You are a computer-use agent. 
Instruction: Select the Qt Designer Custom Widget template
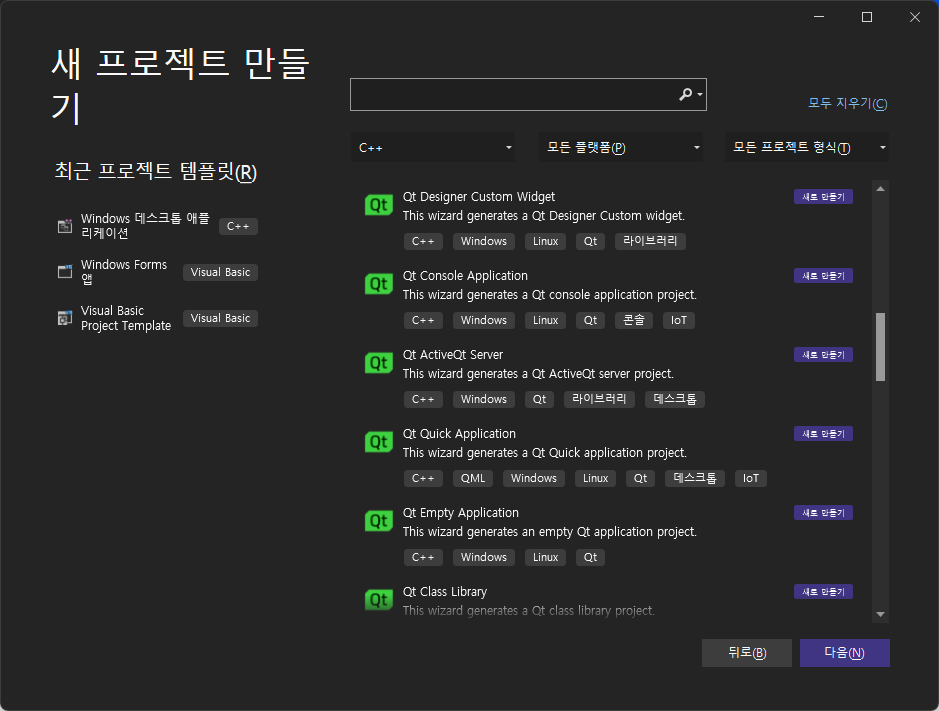pyautogui.click(x=611, y=219)
